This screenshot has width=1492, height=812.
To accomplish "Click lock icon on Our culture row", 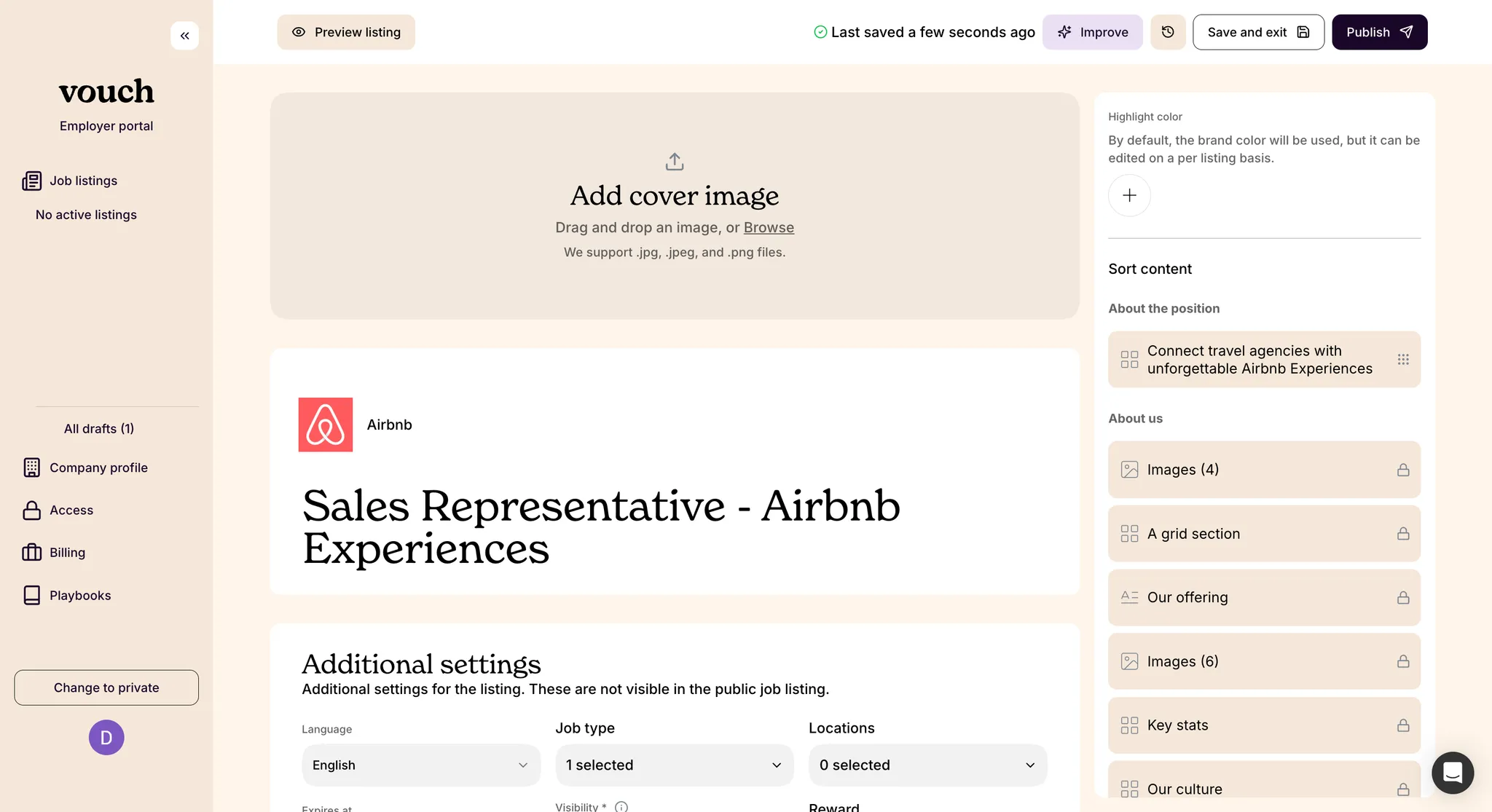I will [x=1403, y=789].
